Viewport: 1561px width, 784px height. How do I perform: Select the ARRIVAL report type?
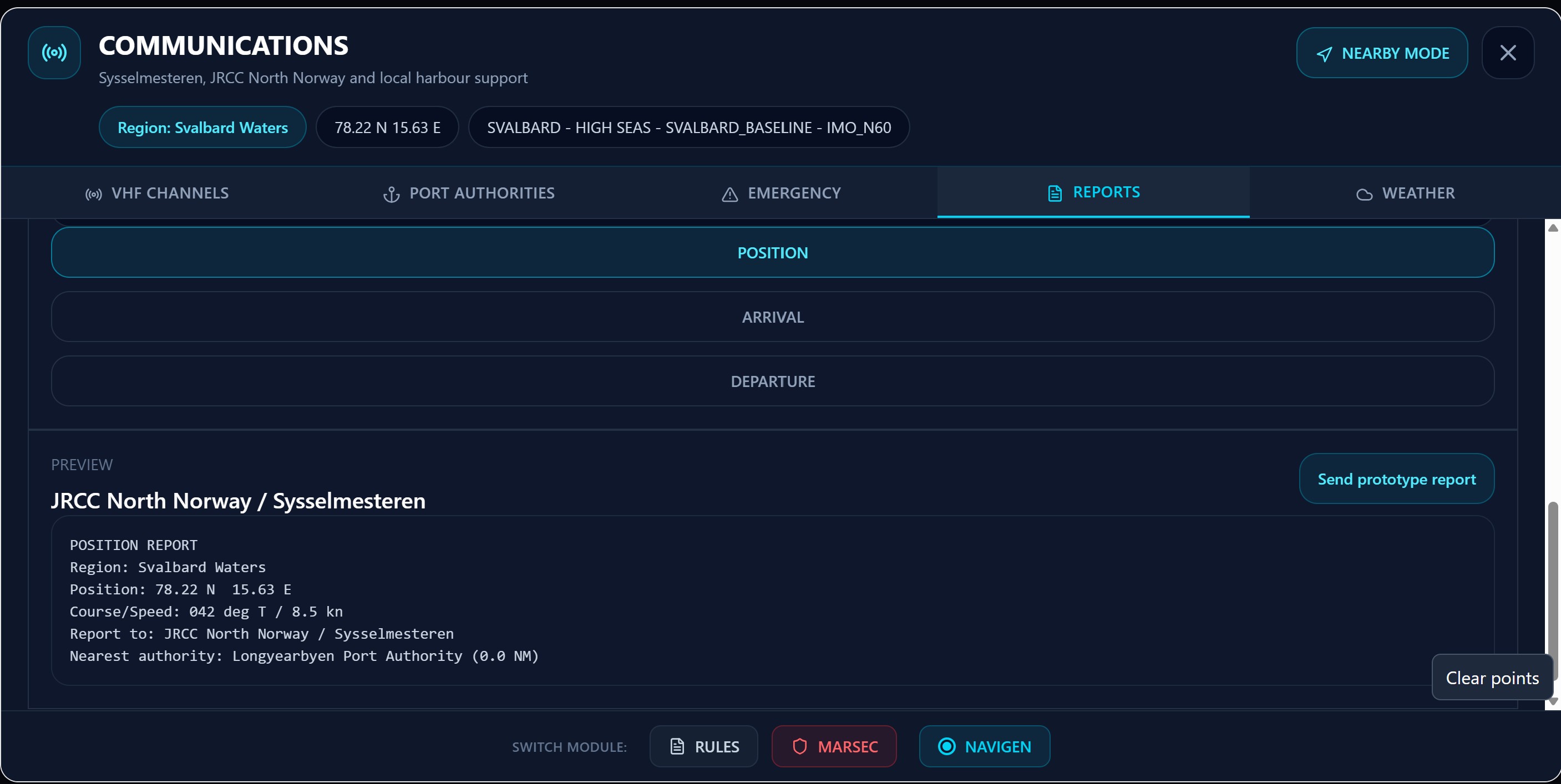point(772,317)
